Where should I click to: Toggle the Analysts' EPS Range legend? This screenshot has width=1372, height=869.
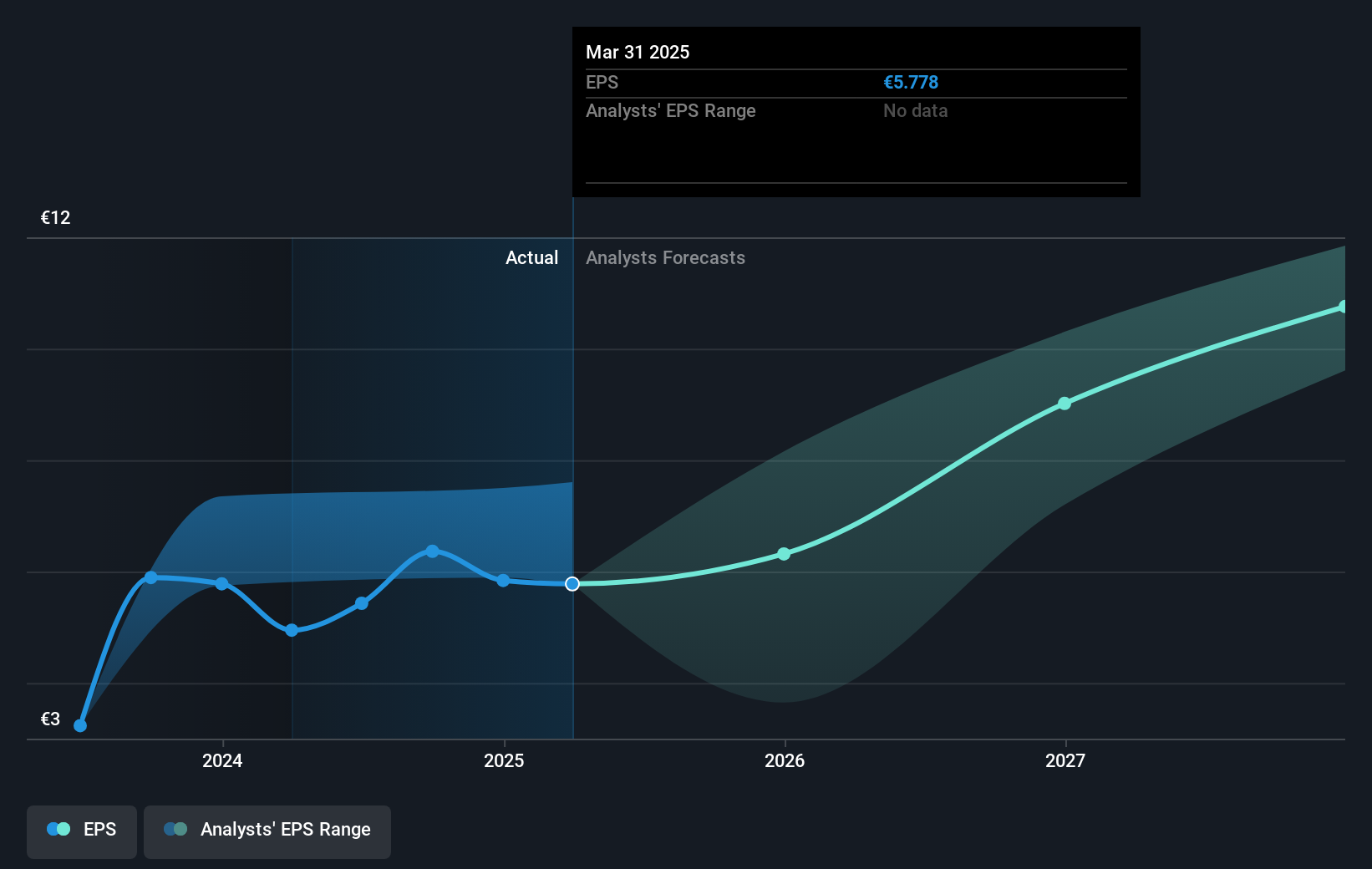(267, 831)
